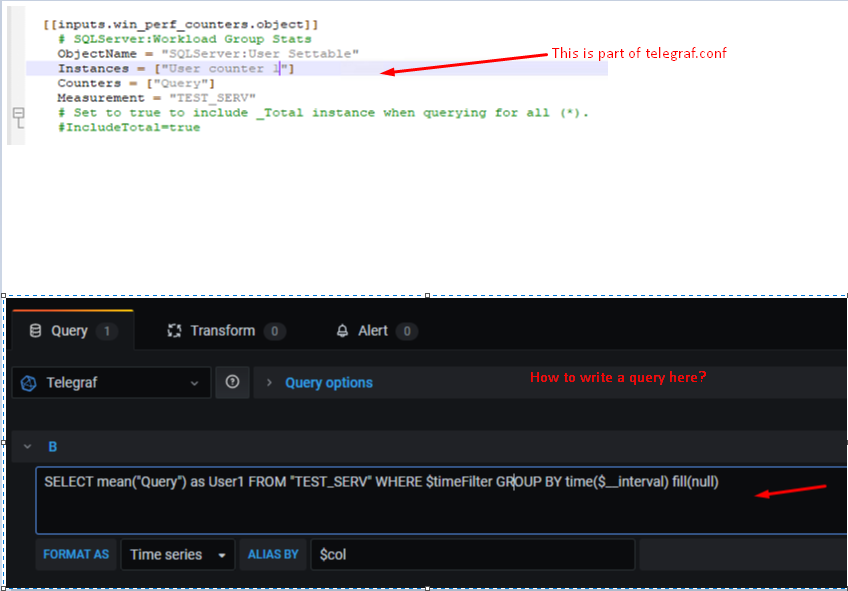Screen dimensions: 848x591
Task: Open the datasource help question-mark icon
Action: tap(232, 382)
